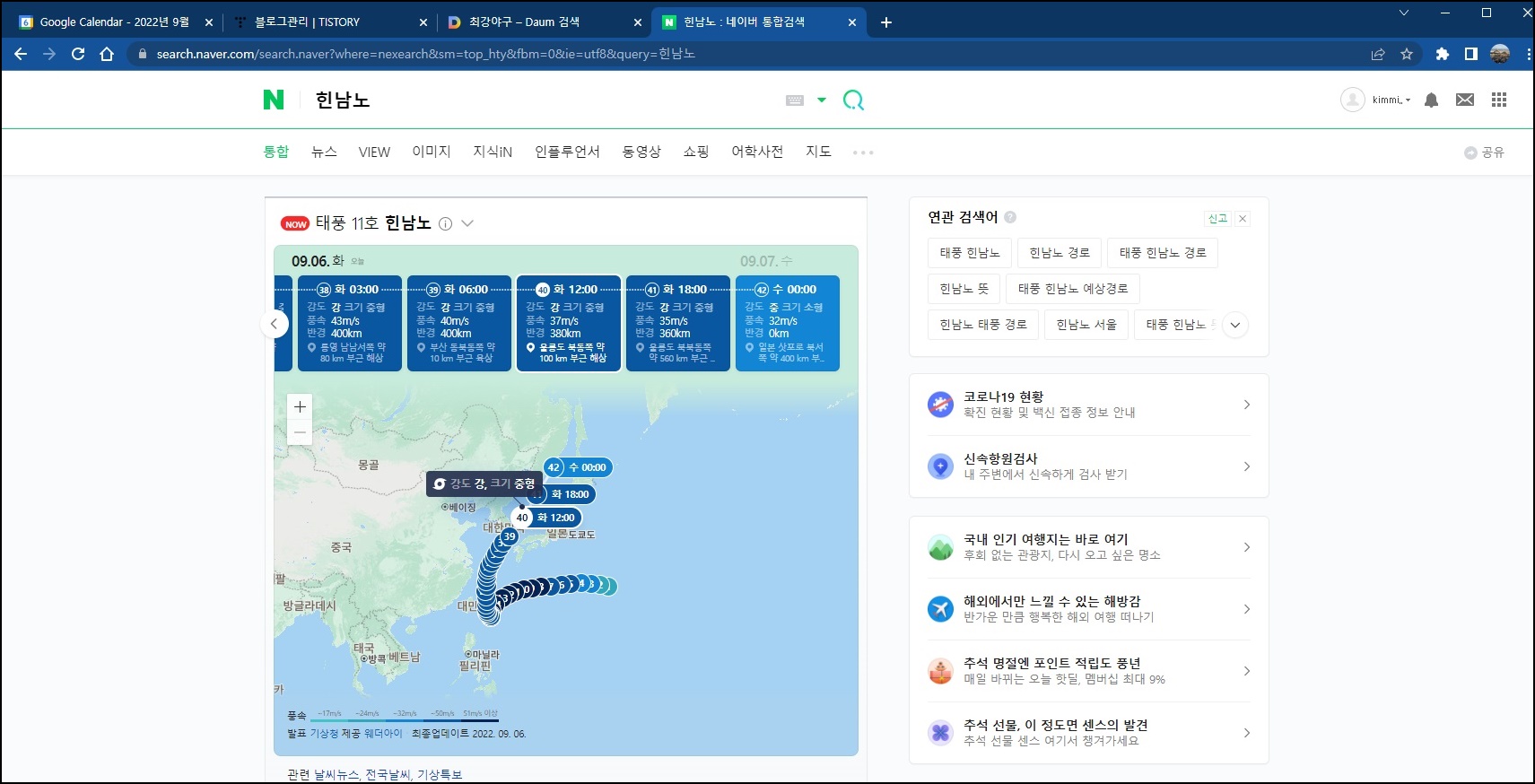Open the kimmi account dropdown
Screen dimensions: 1535x784
click(1391, 100)
